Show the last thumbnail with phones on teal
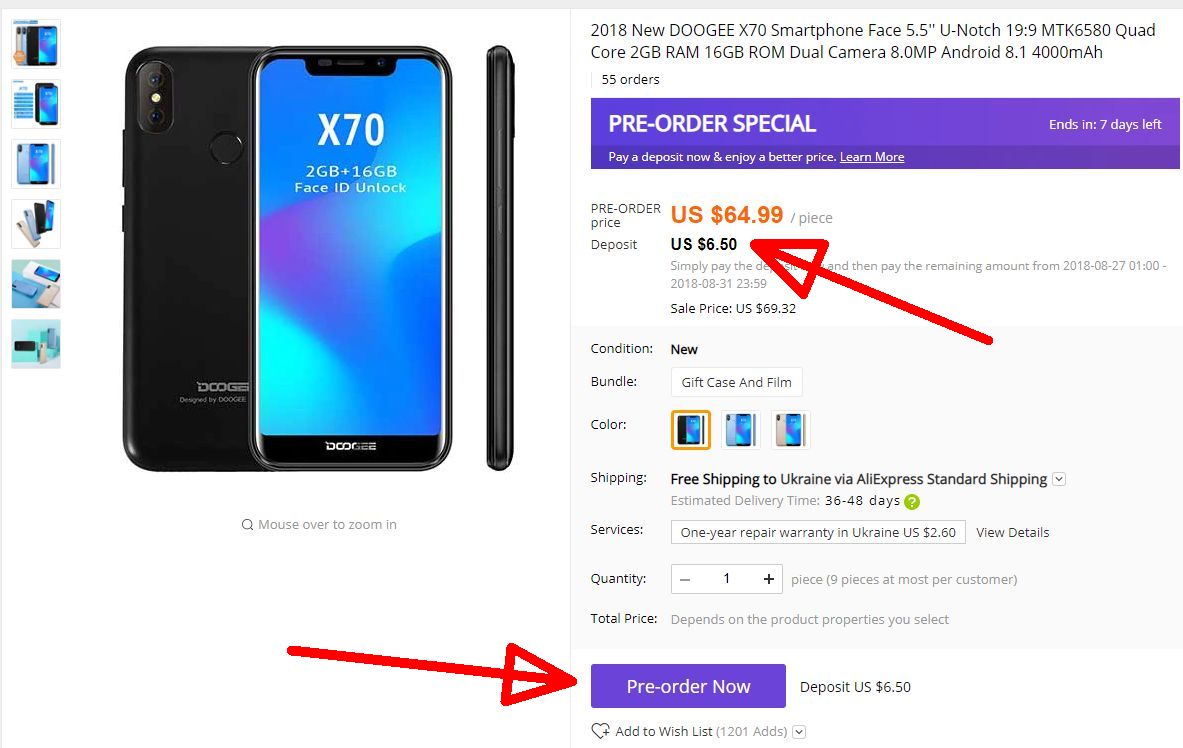This screenshot has width=1183, height=748. click(x=35, y=343)
